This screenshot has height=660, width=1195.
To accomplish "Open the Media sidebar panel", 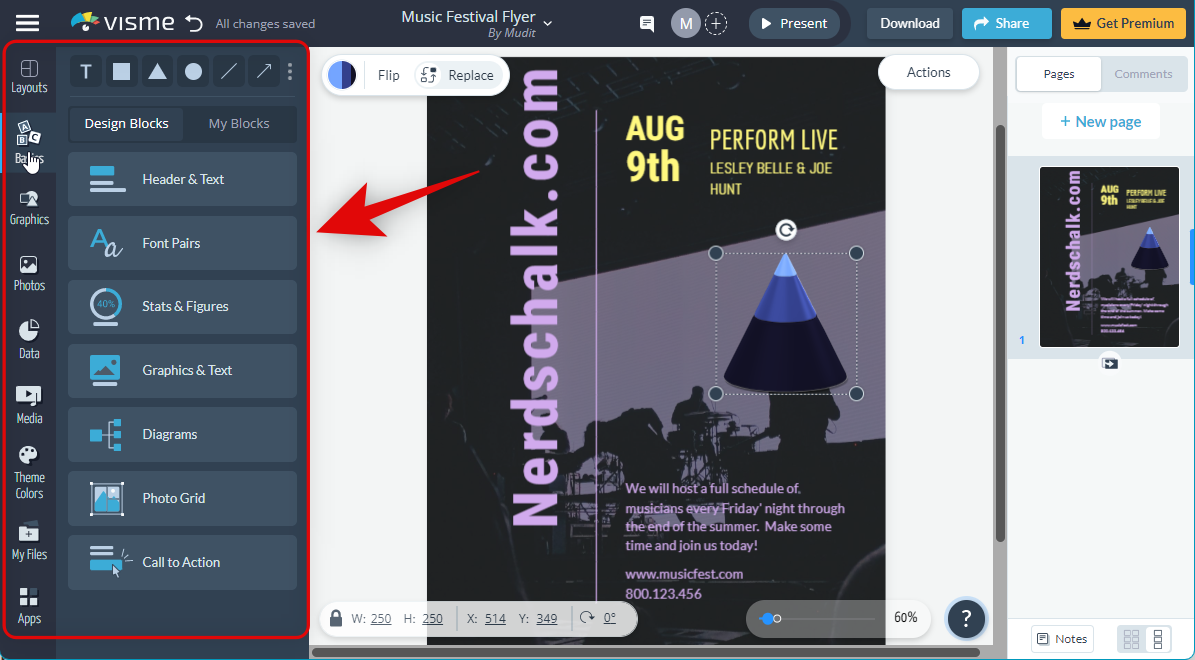I will [29, 405].
